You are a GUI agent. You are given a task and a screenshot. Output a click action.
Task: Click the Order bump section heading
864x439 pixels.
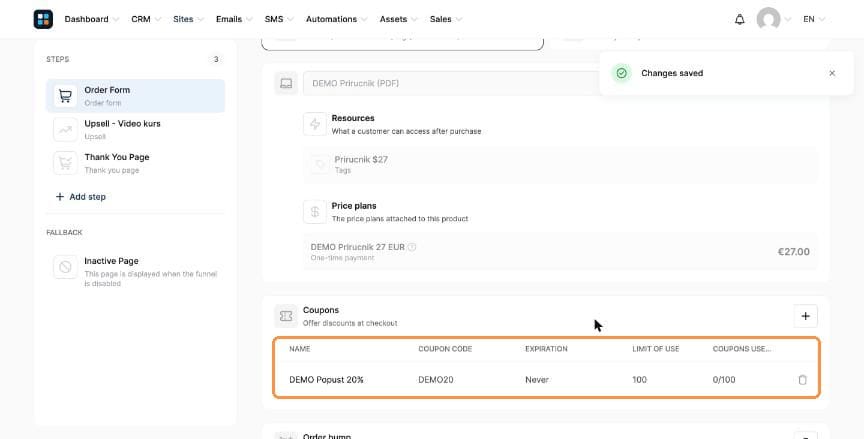[327, 436]
